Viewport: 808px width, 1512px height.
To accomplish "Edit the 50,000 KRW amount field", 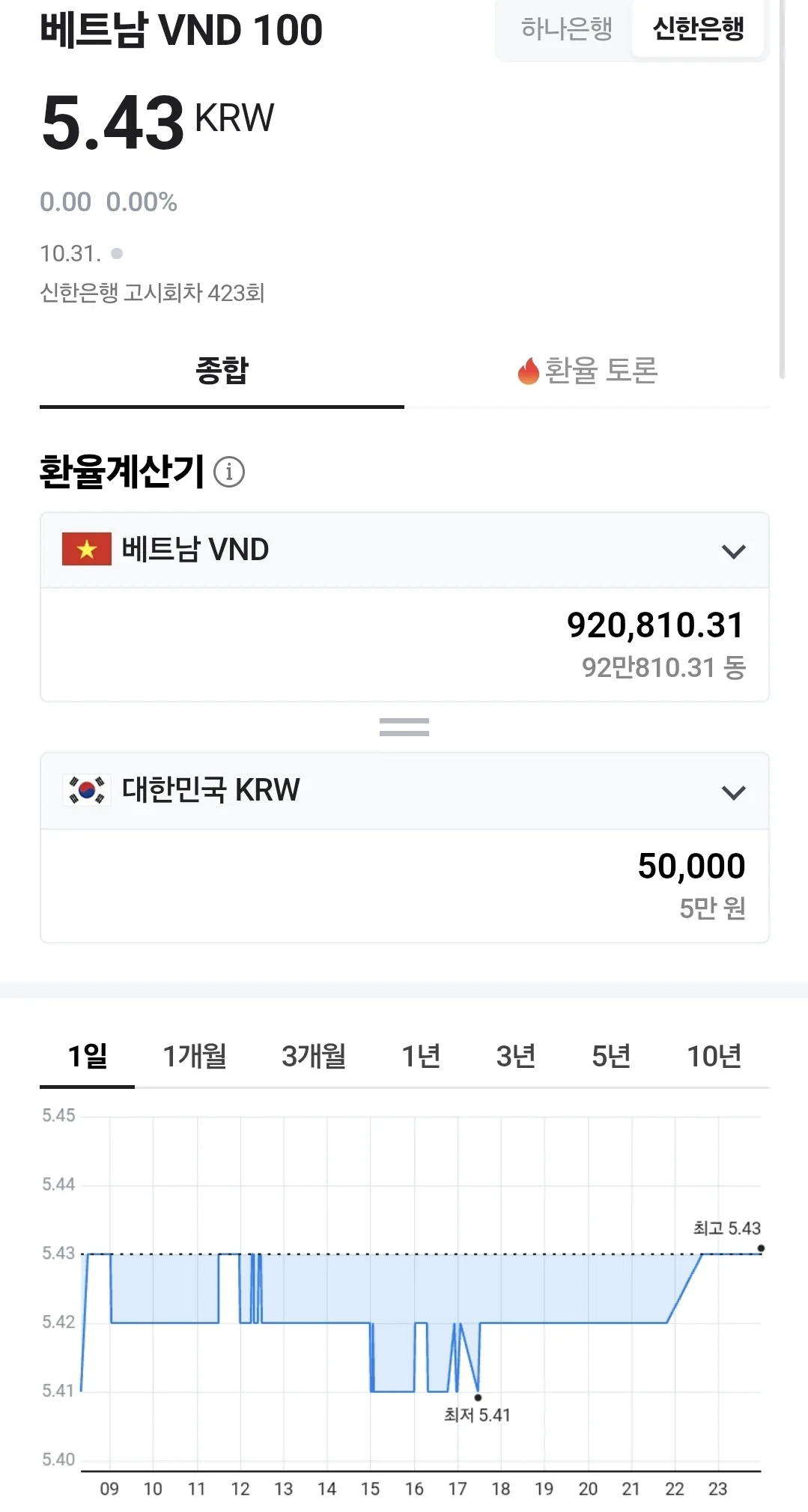I will [404, 886].
